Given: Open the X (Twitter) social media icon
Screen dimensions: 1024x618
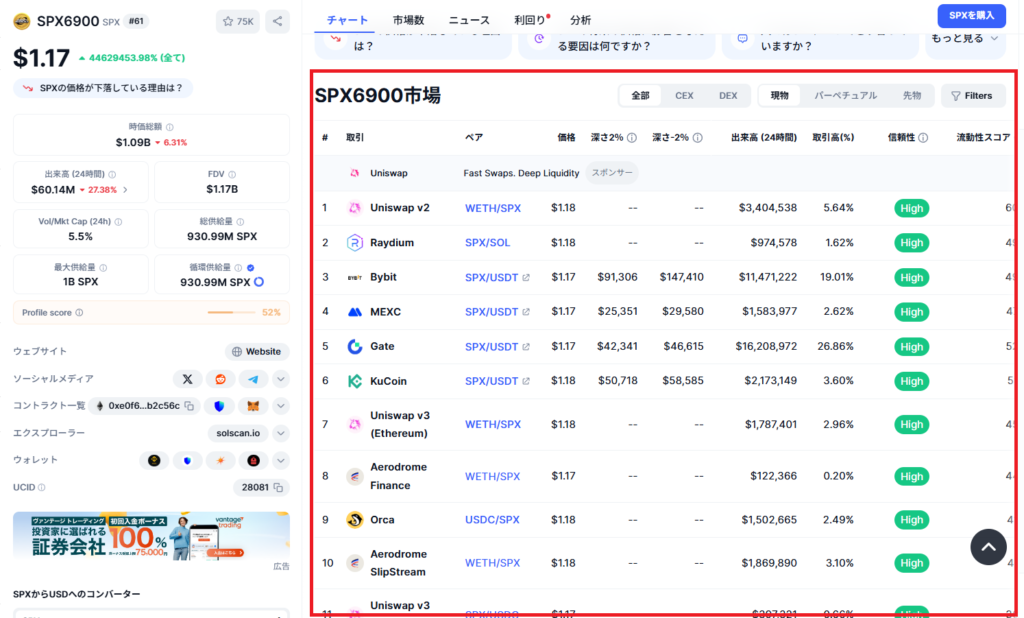Looking at the screenshot, I should pyautogui.click(x=187, y=379).
